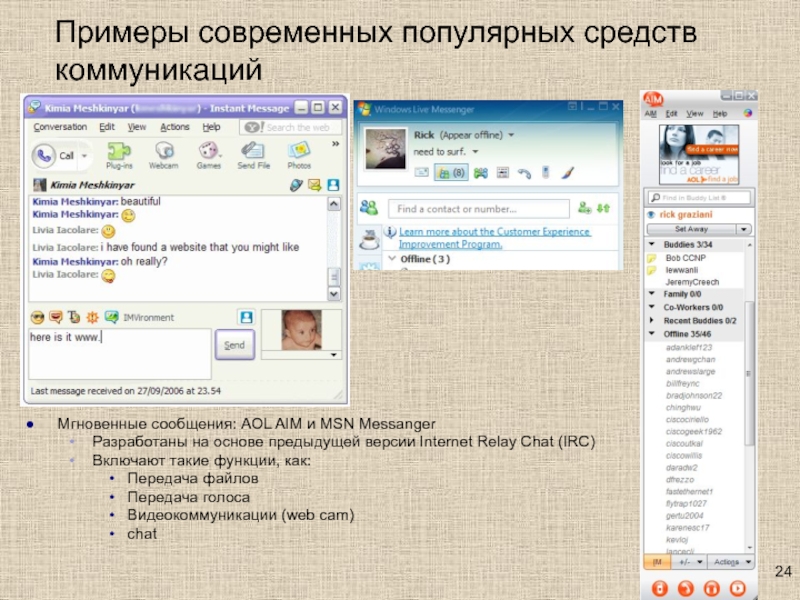Select buddy JeremyCreech

pos(692,282)
